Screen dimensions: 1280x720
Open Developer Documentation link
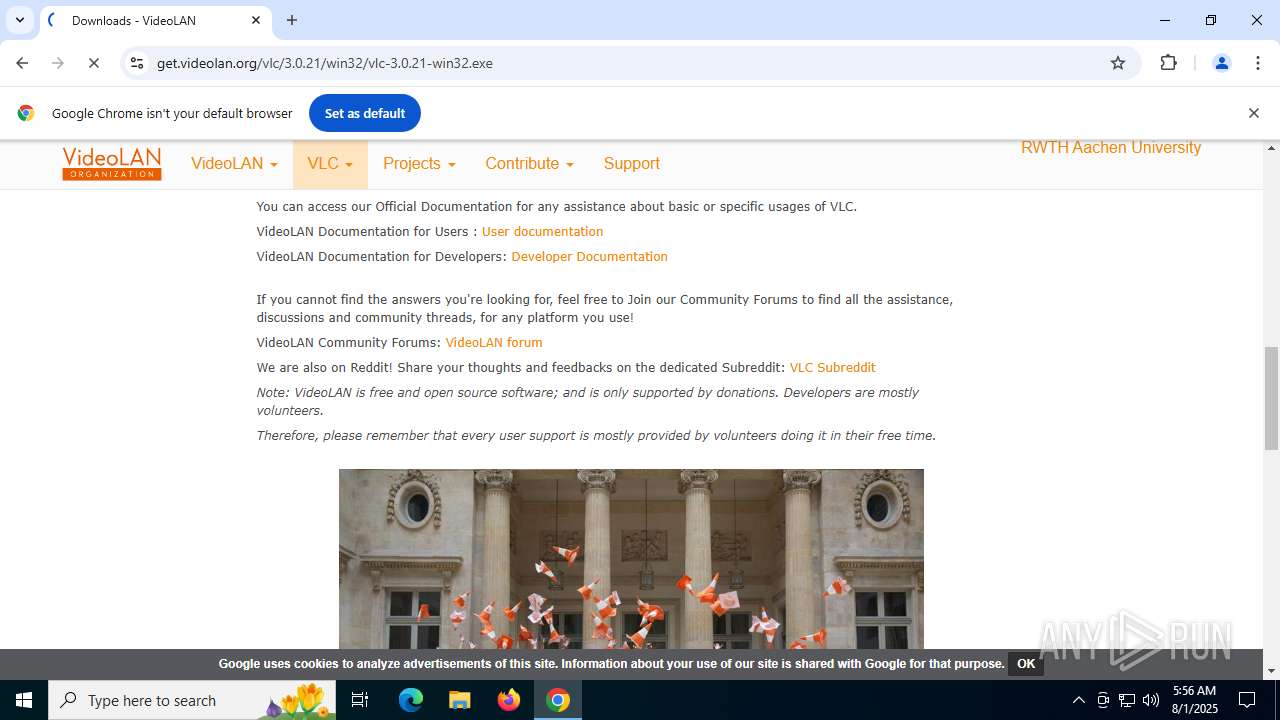[589, 257]
